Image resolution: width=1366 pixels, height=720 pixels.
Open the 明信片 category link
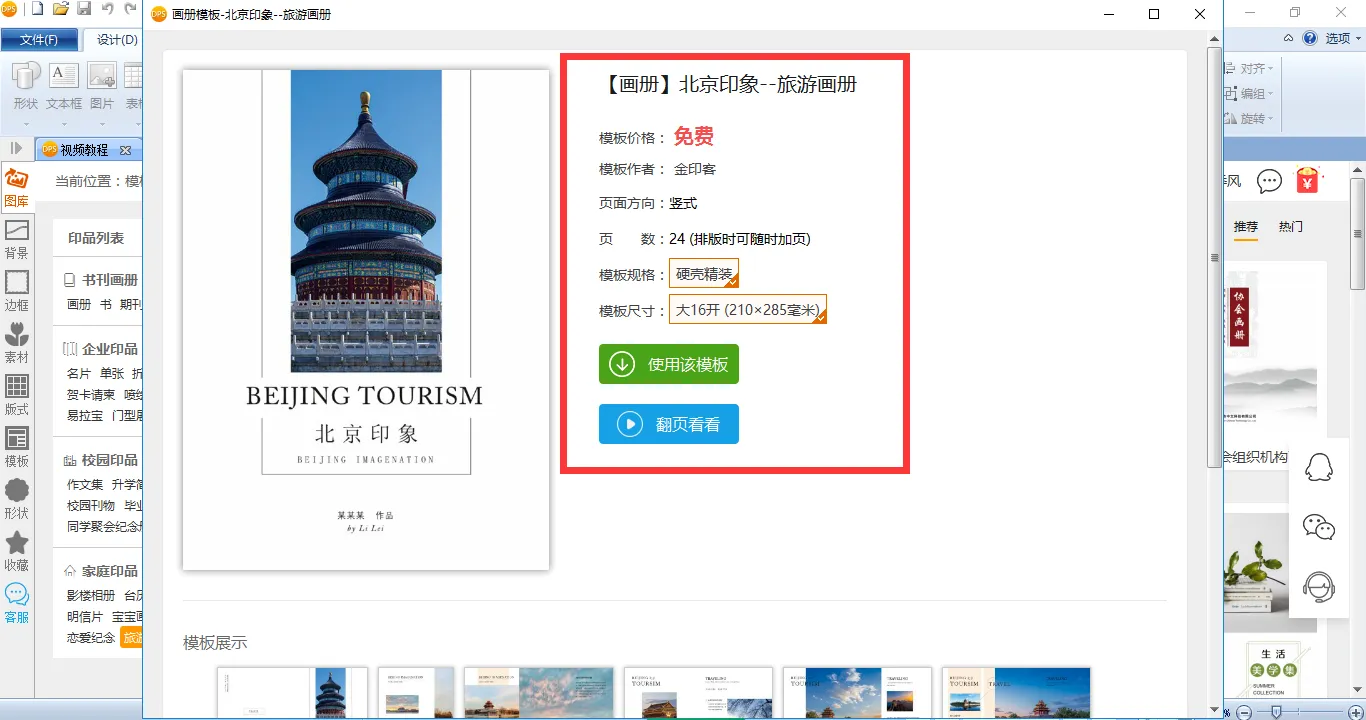click(85, 616)
